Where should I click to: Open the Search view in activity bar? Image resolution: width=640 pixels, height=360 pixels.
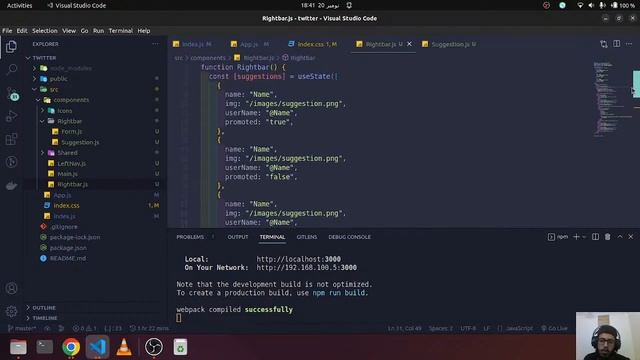click(12, 69)
